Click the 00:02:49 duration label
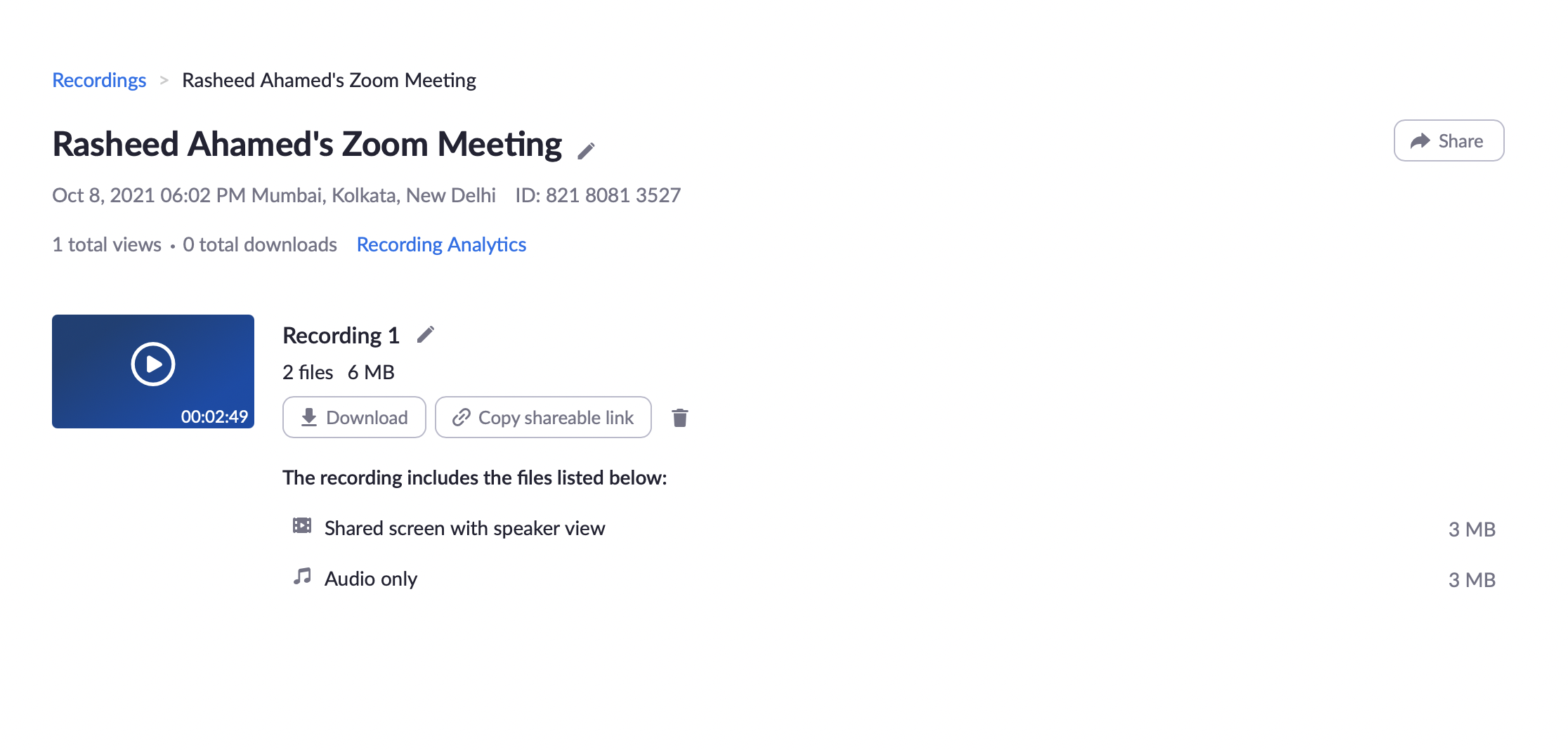Viewport: 1568px width, 750px height. tap(215, 417)
